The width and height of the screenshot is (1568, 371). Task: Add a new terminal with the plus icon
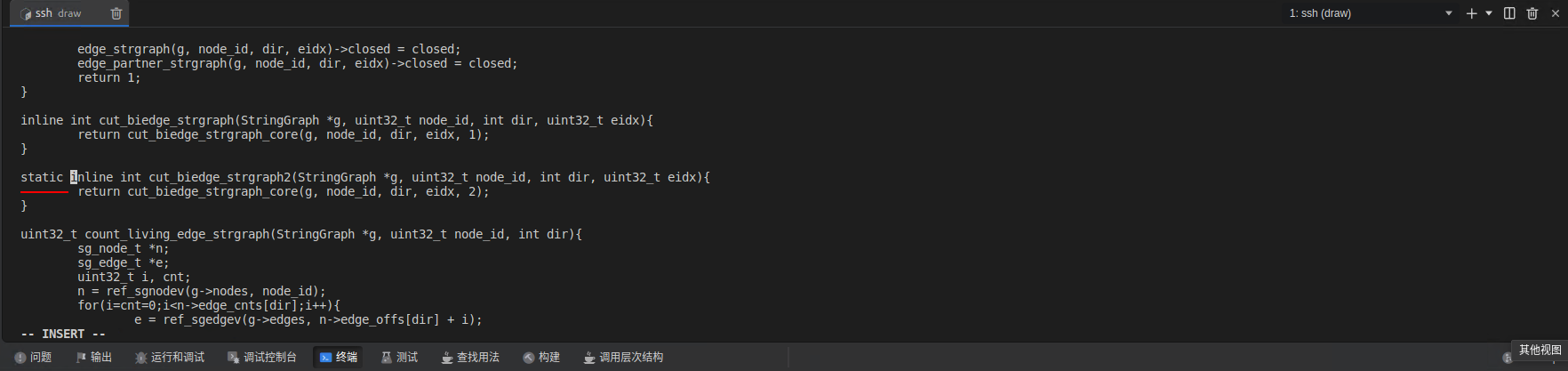[x=1471, y=13]
